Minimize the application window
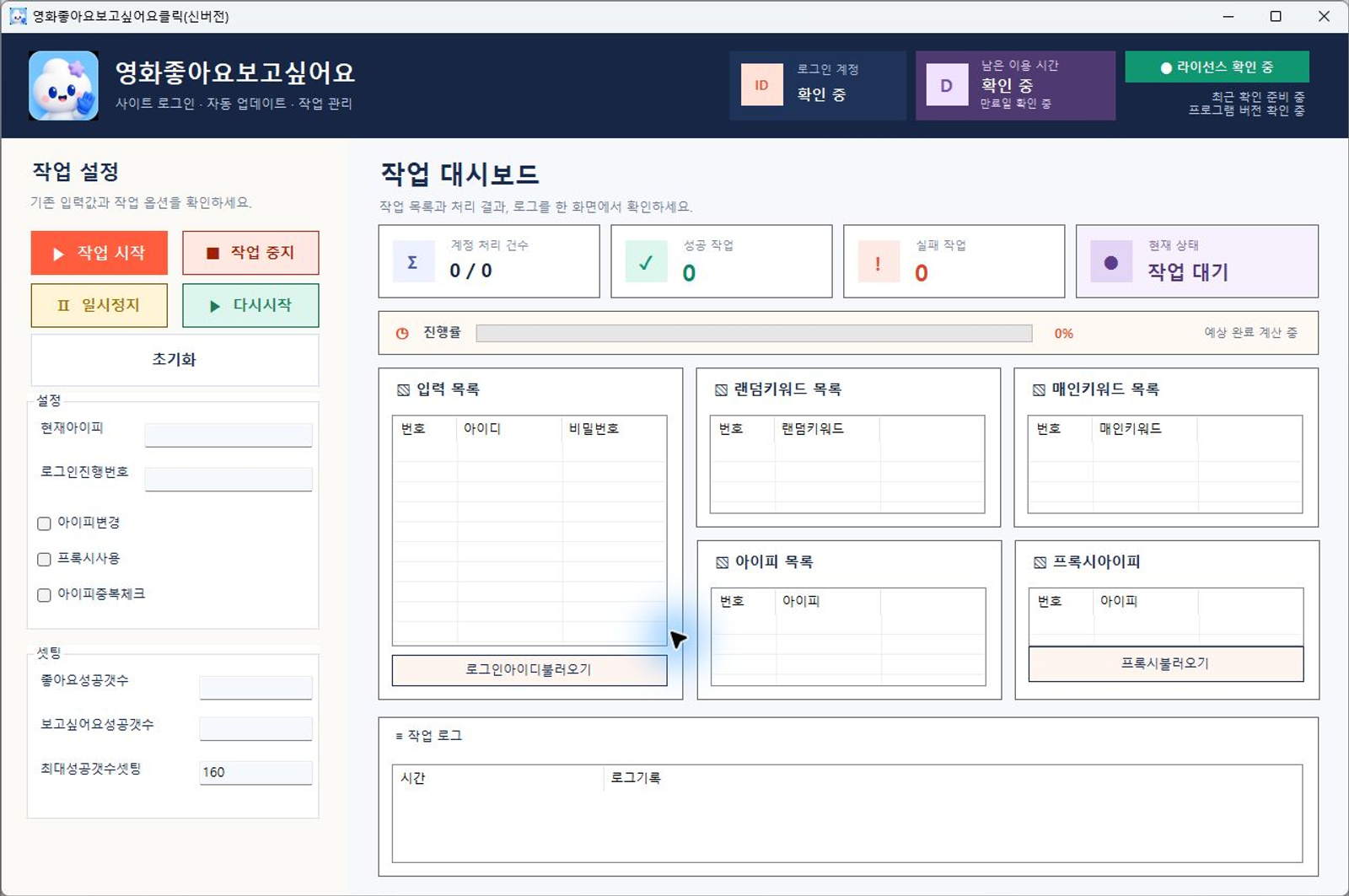The height and width of the screenshot is (896, 1349). point(1228,16)
